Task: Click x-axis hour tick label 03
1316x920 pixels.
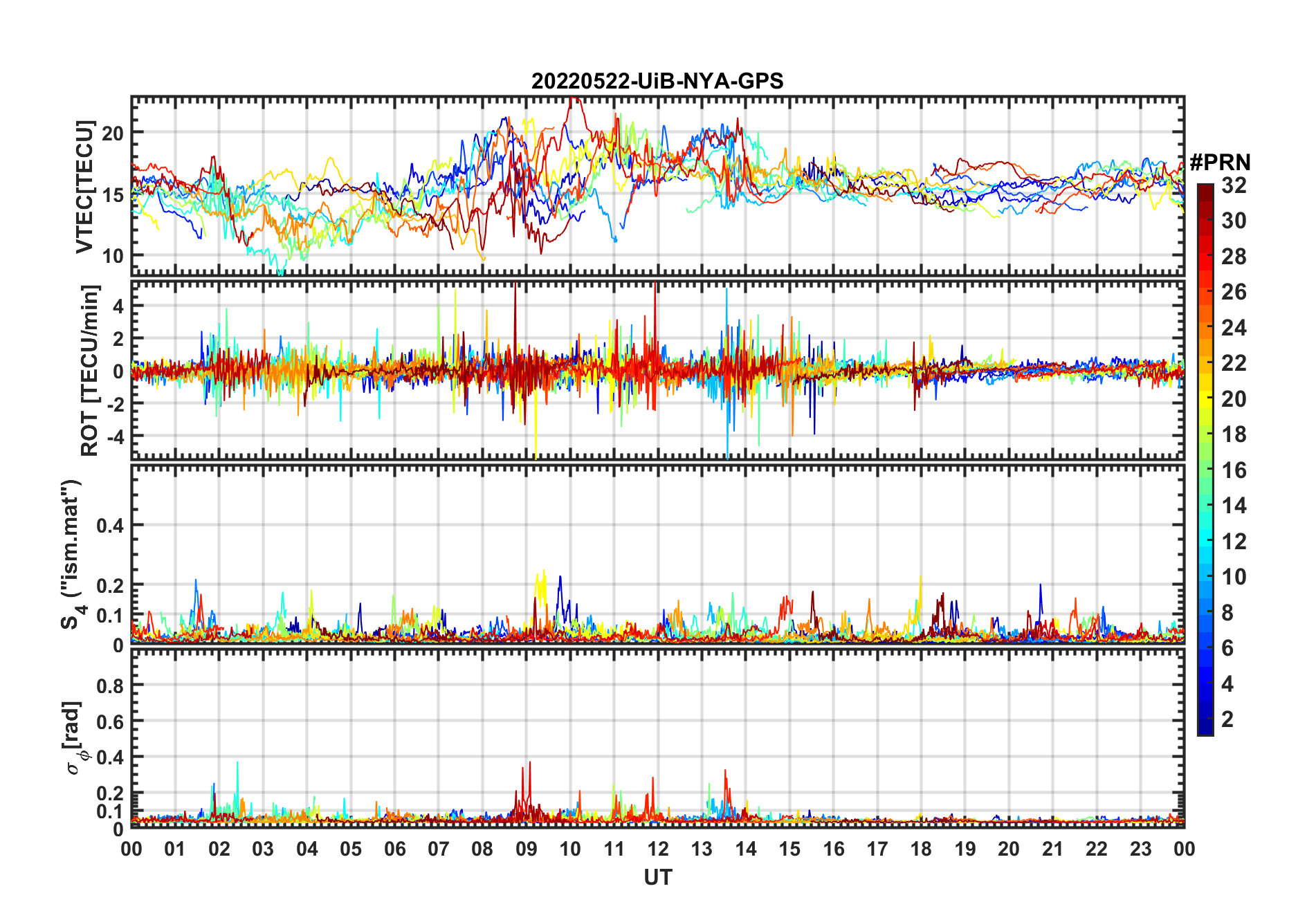Action: [263, 849]
